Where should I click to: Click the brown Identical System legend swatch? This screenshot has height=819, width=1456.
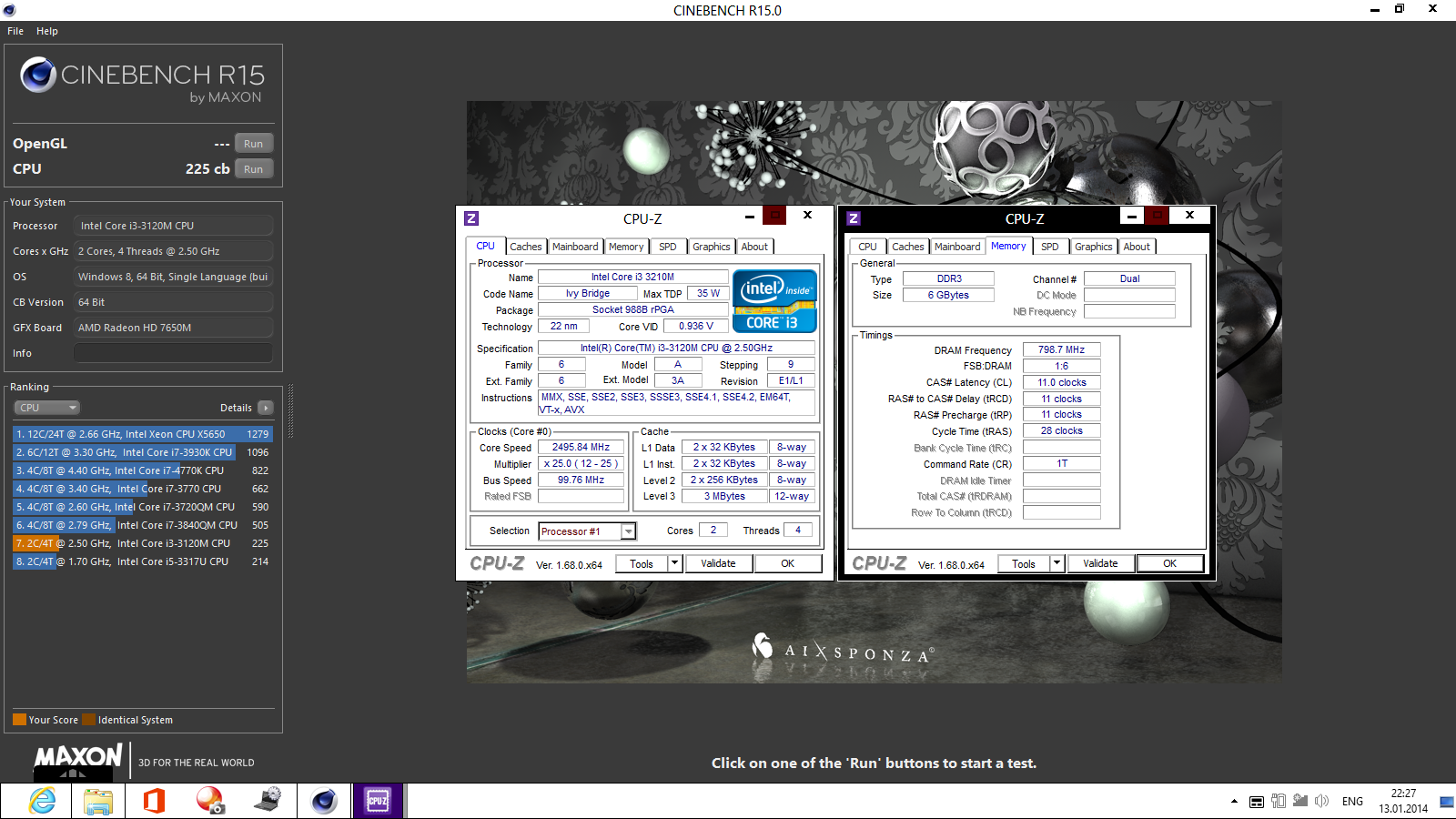coord(88,720)
